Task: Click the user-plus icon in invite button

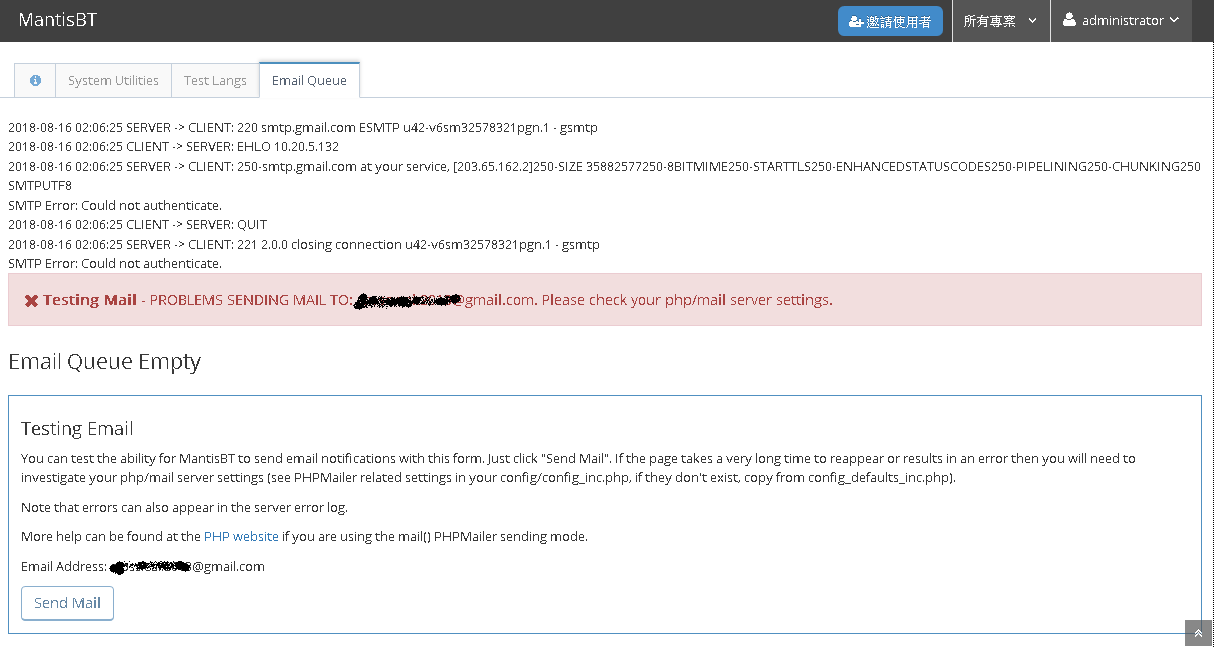Action: click(856, 21)
